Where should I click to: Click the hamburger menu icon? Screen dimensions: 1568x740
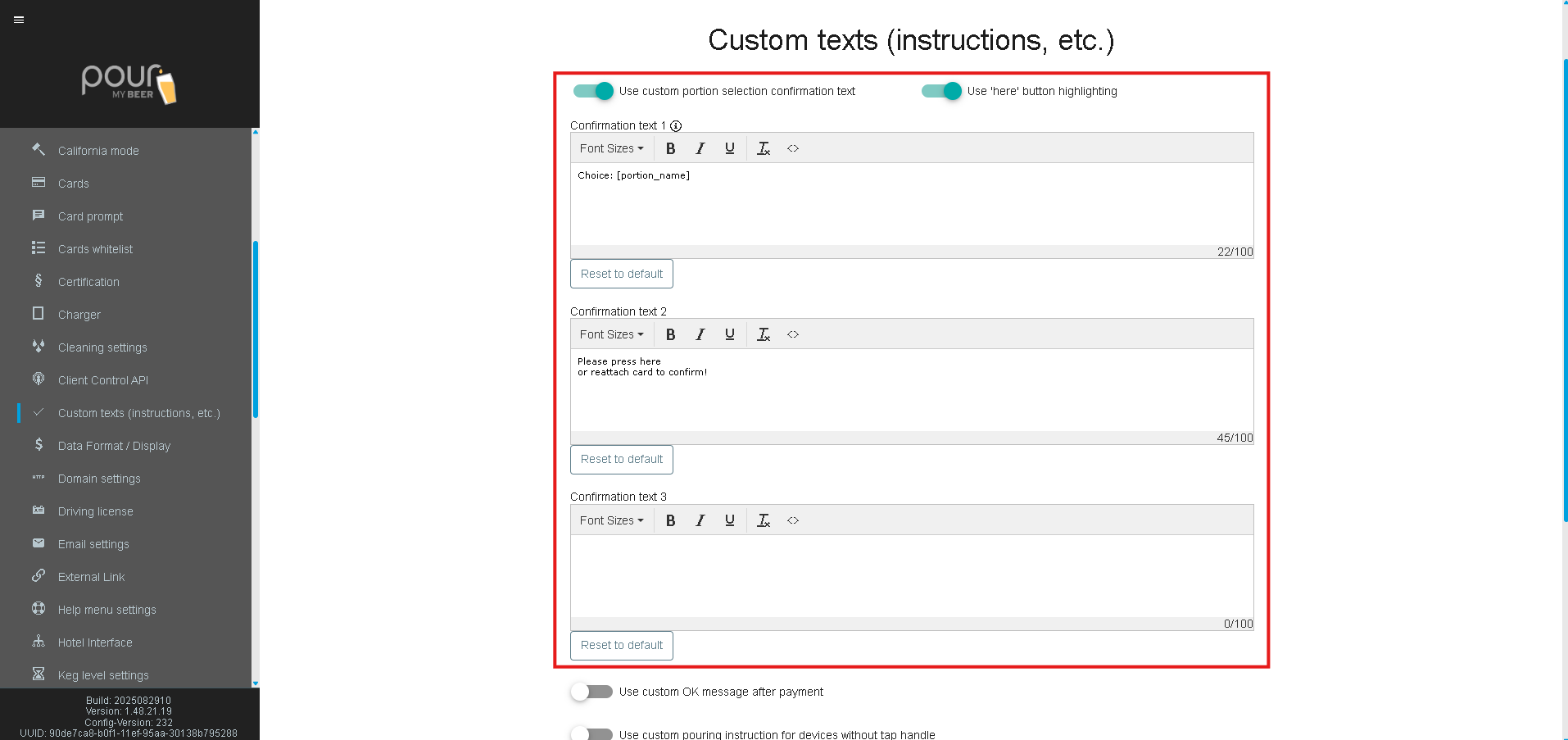(19, 20)
